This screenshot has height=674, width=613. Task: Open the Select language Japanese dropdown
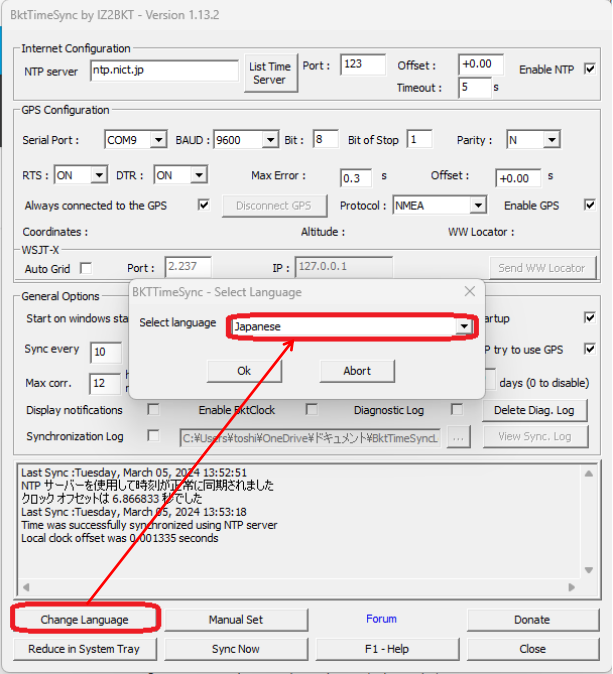tap(352, 327)
